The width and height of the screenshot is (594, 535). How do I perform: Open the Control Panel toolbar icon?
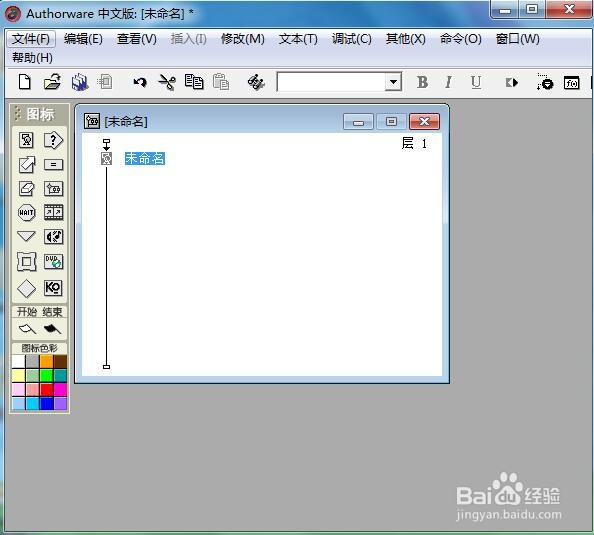pos(545,82)
